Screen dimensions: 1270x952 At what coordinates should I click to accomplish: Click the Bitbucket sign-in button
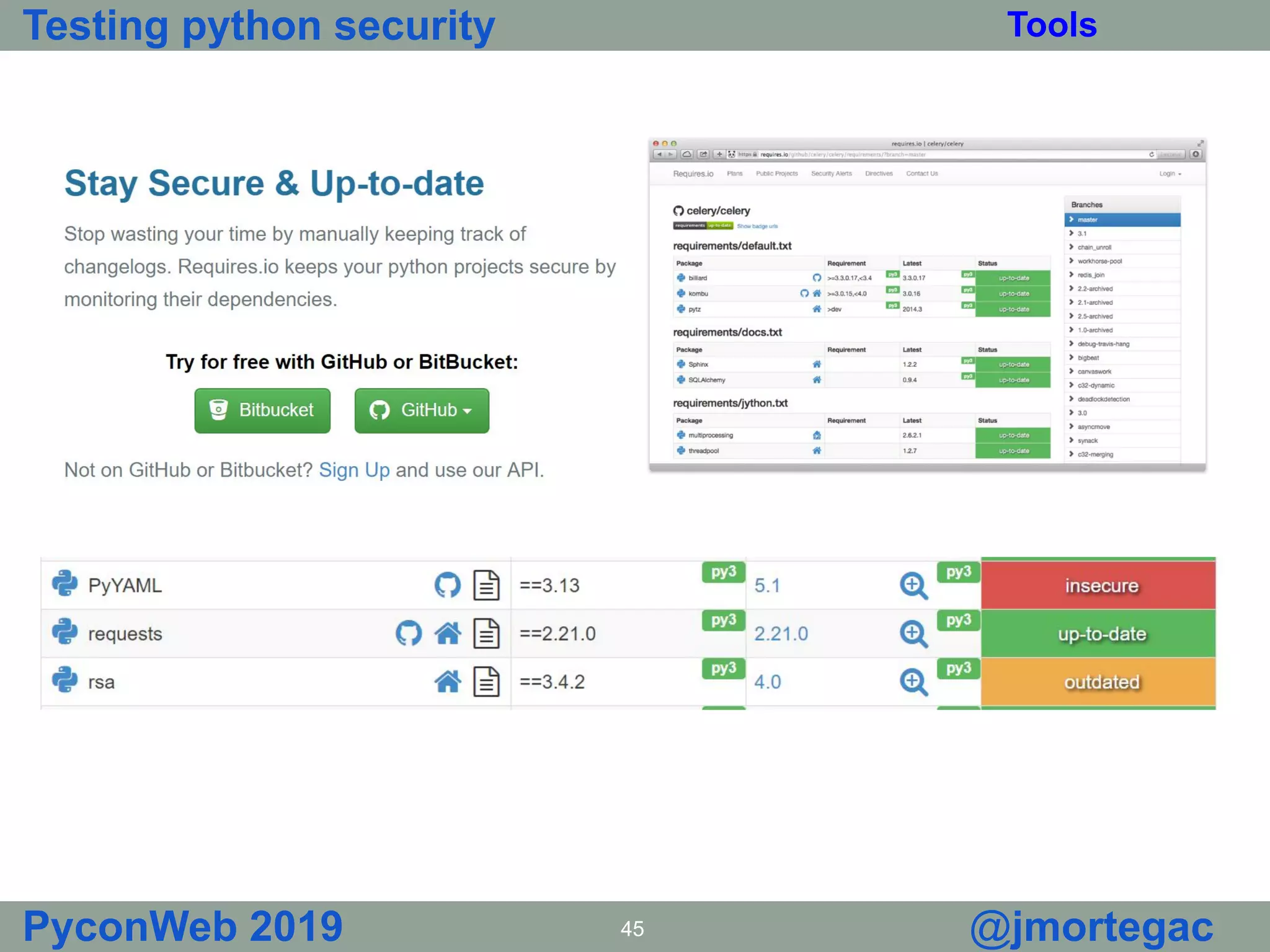point(262,410)
